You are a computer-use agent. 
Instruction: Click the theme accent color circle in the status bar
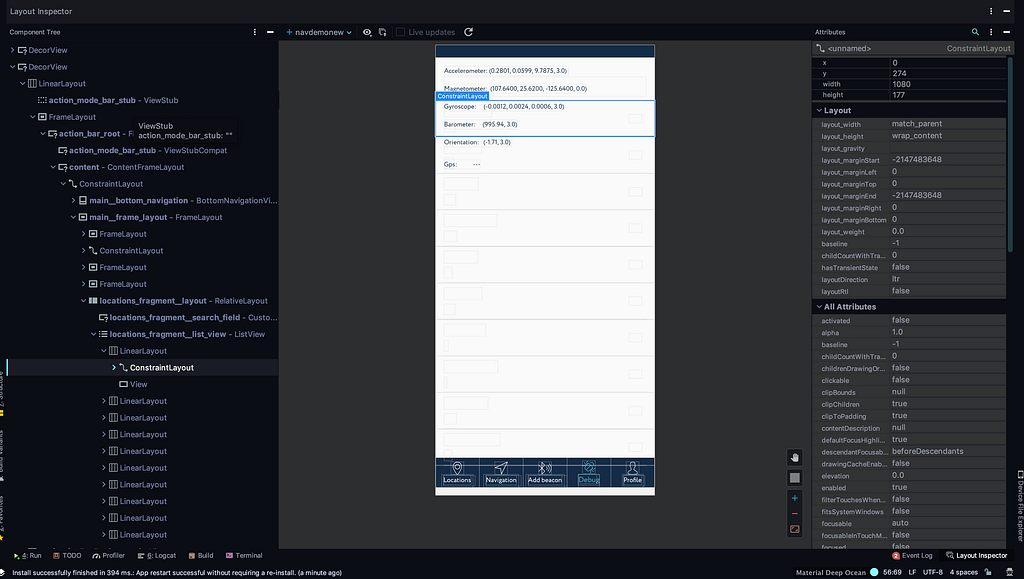[874, 572]
